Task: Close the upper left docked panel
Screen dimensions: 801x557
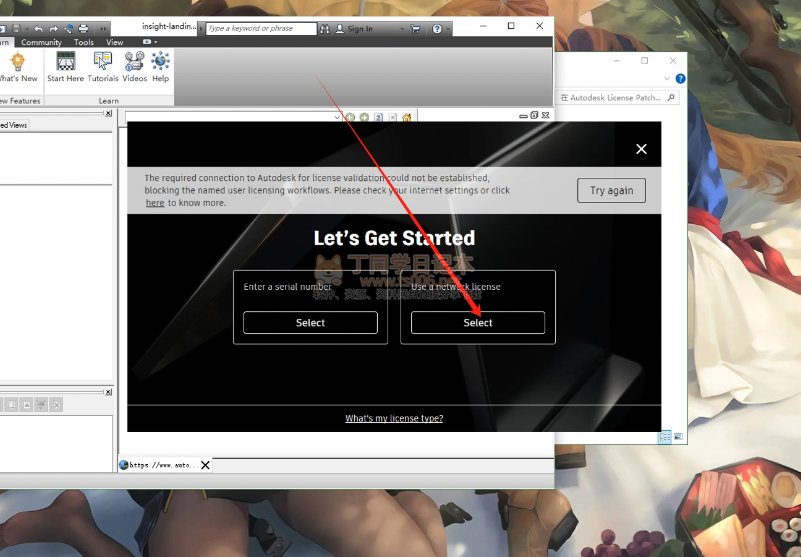Action: pos(108,113)
